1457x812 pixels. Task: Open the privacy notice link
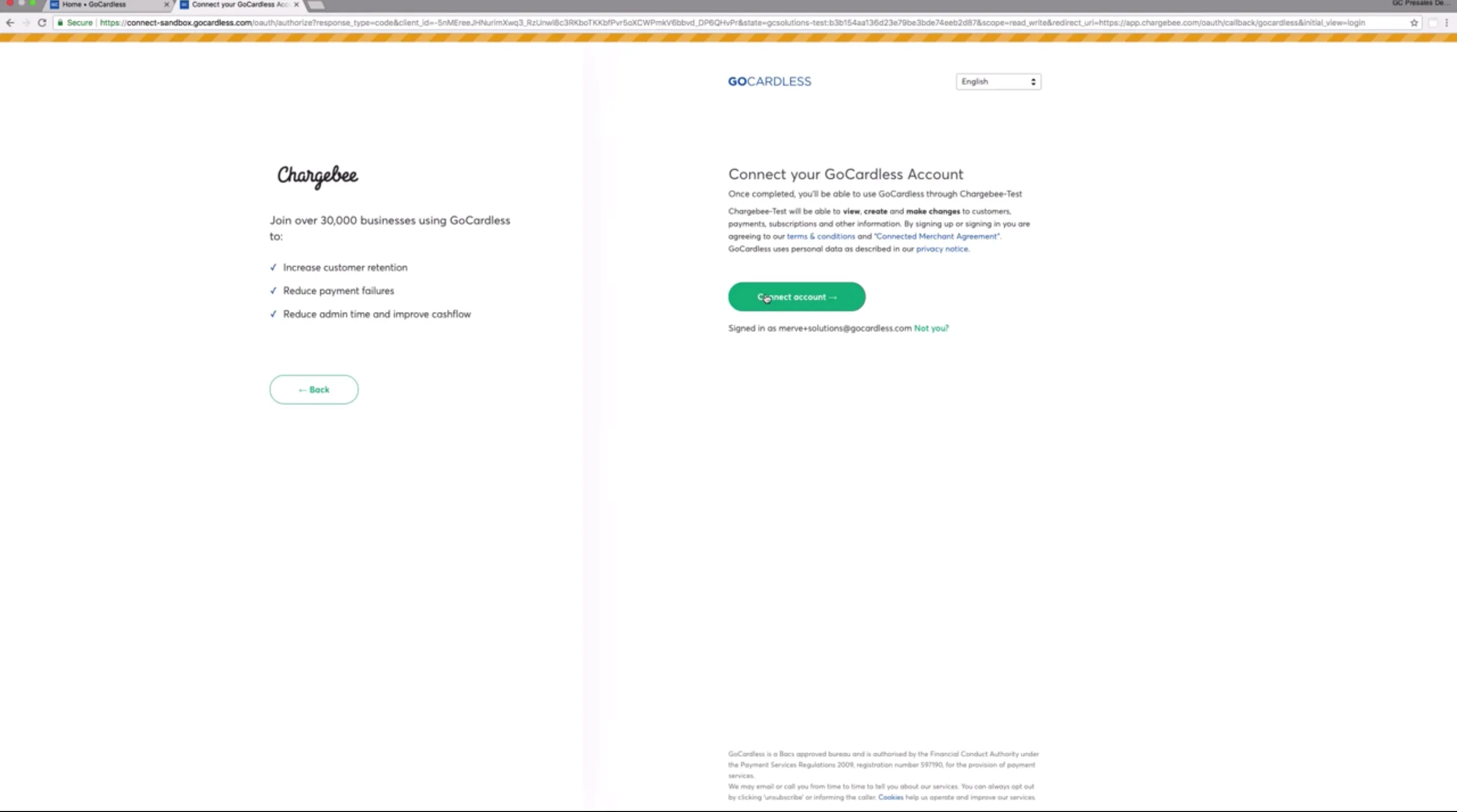click(941, 249)
